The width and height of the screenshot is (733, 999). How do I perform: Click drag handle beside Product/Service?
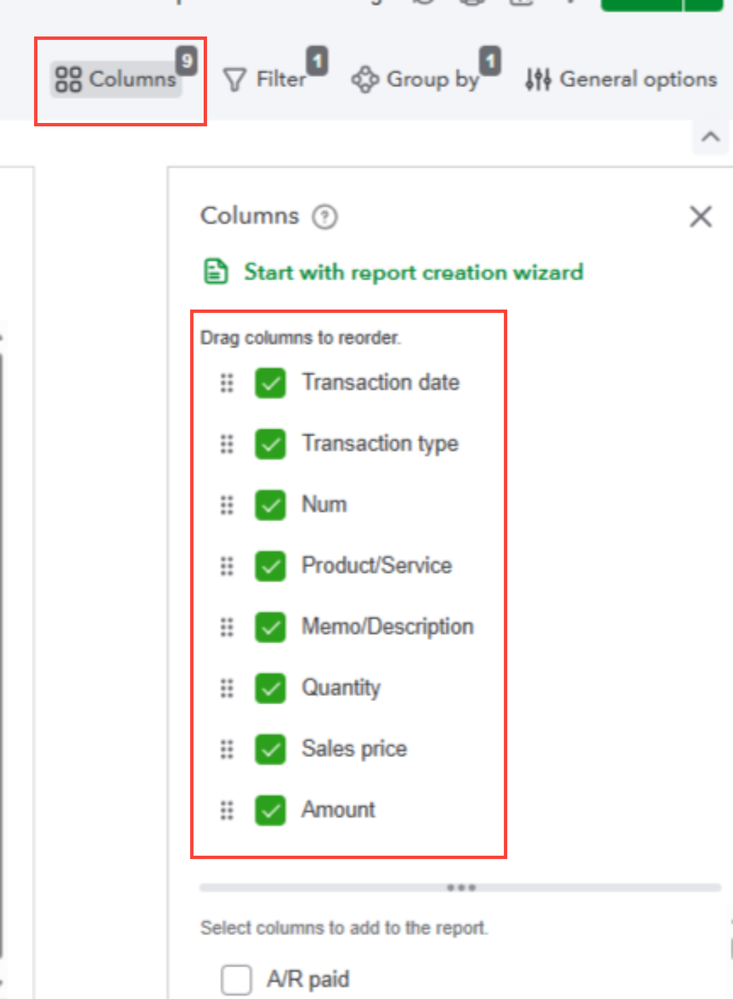pos(227,566)
